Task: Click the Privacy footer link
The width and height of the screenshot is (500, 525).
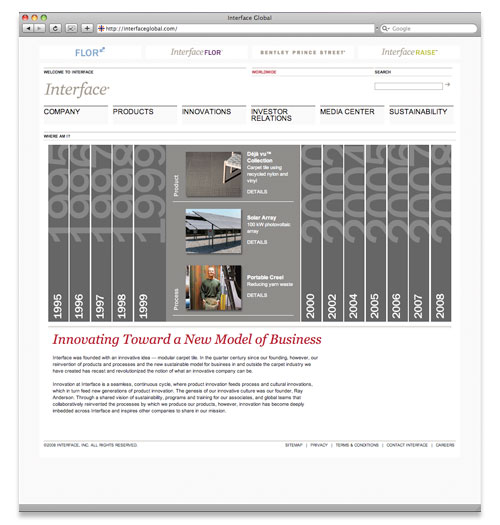Action: (319, 445)
